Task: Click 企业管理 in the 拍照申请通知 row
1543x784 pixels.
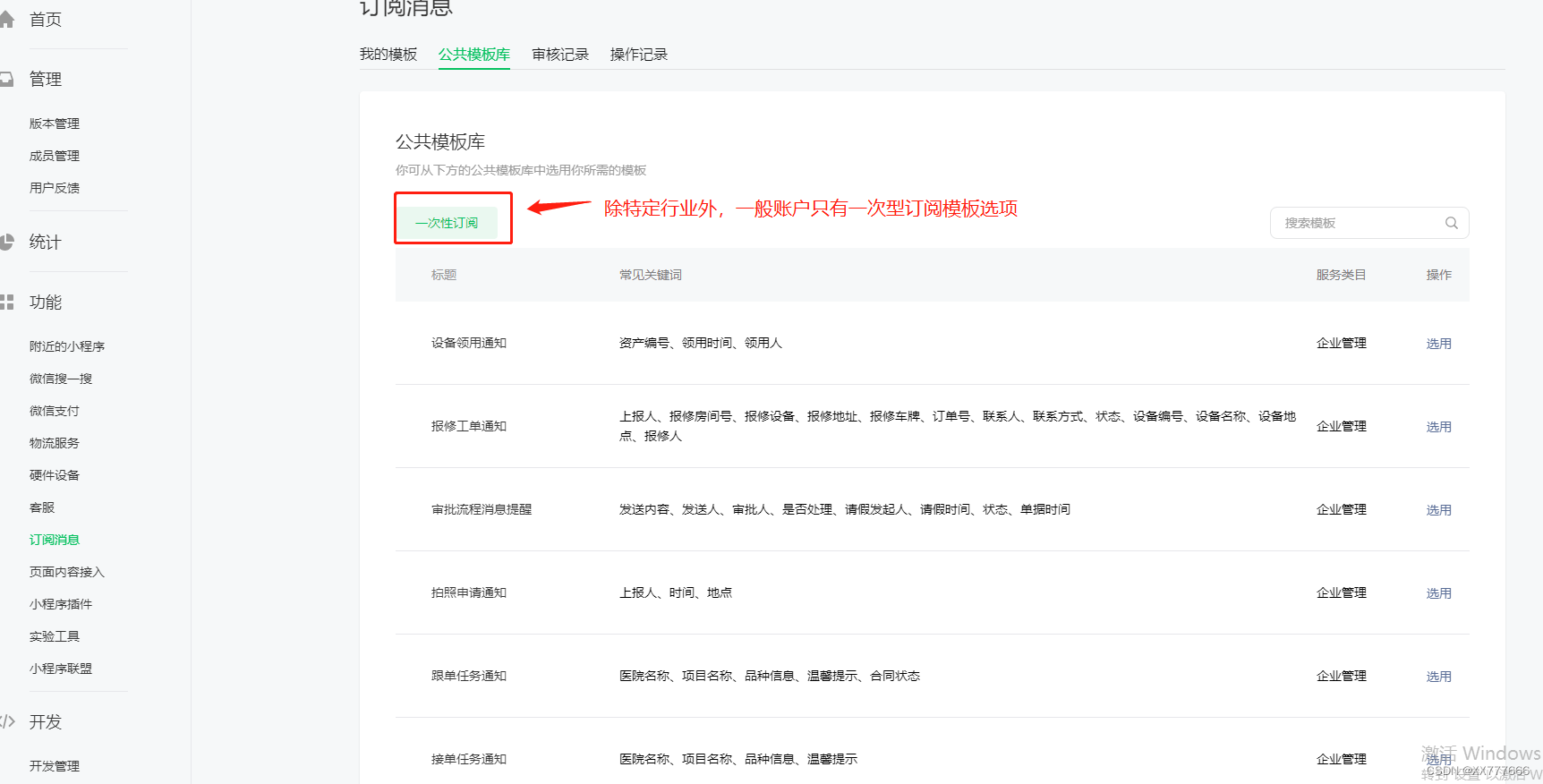Action: pyautogui.click(x=1341, y=592)
